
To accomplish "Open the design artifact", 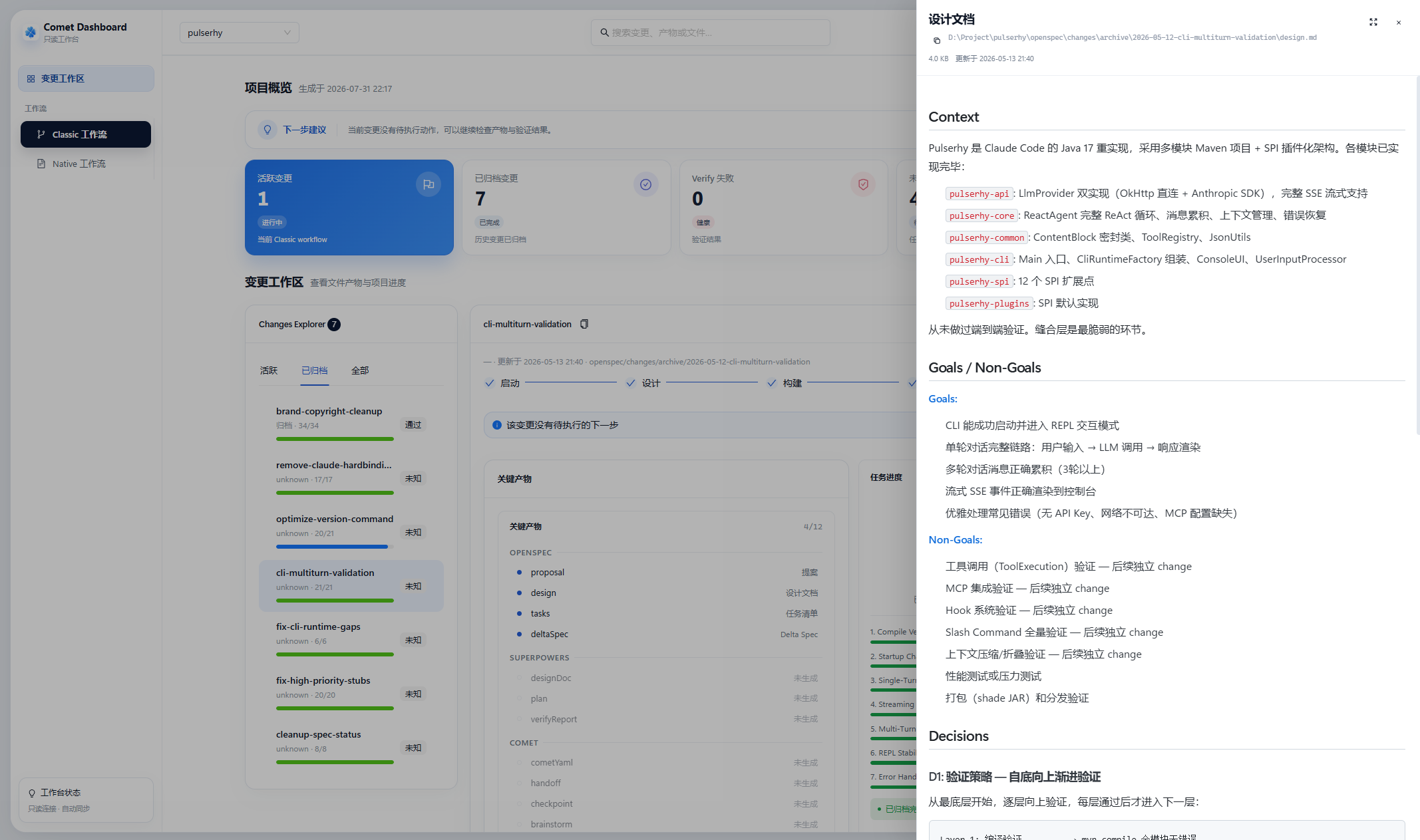I will point(666,593).
